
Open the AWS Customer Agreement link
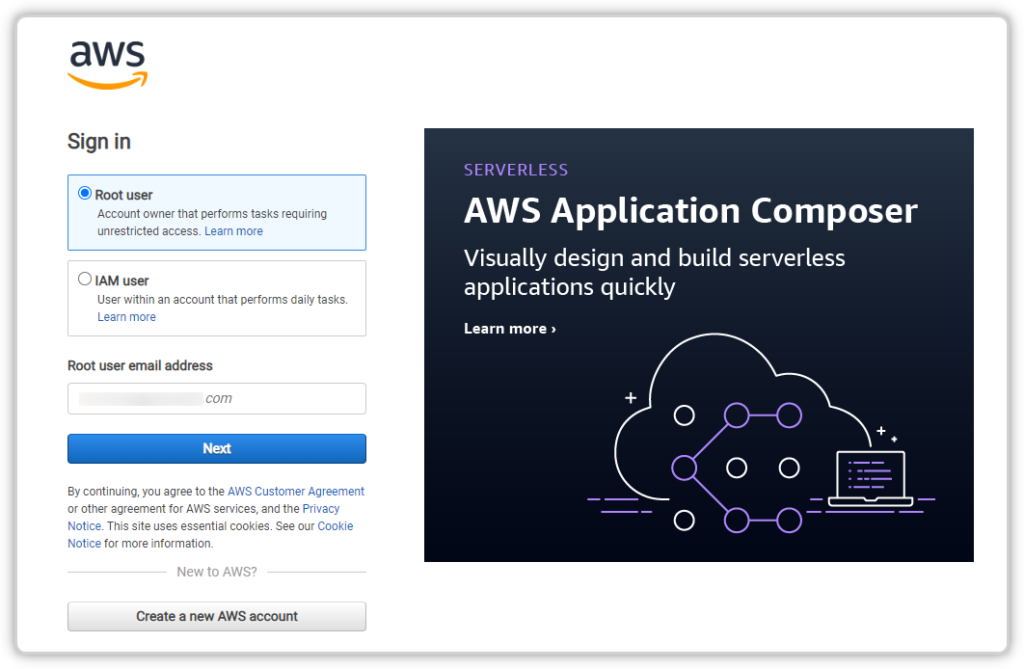click(296, 491)
